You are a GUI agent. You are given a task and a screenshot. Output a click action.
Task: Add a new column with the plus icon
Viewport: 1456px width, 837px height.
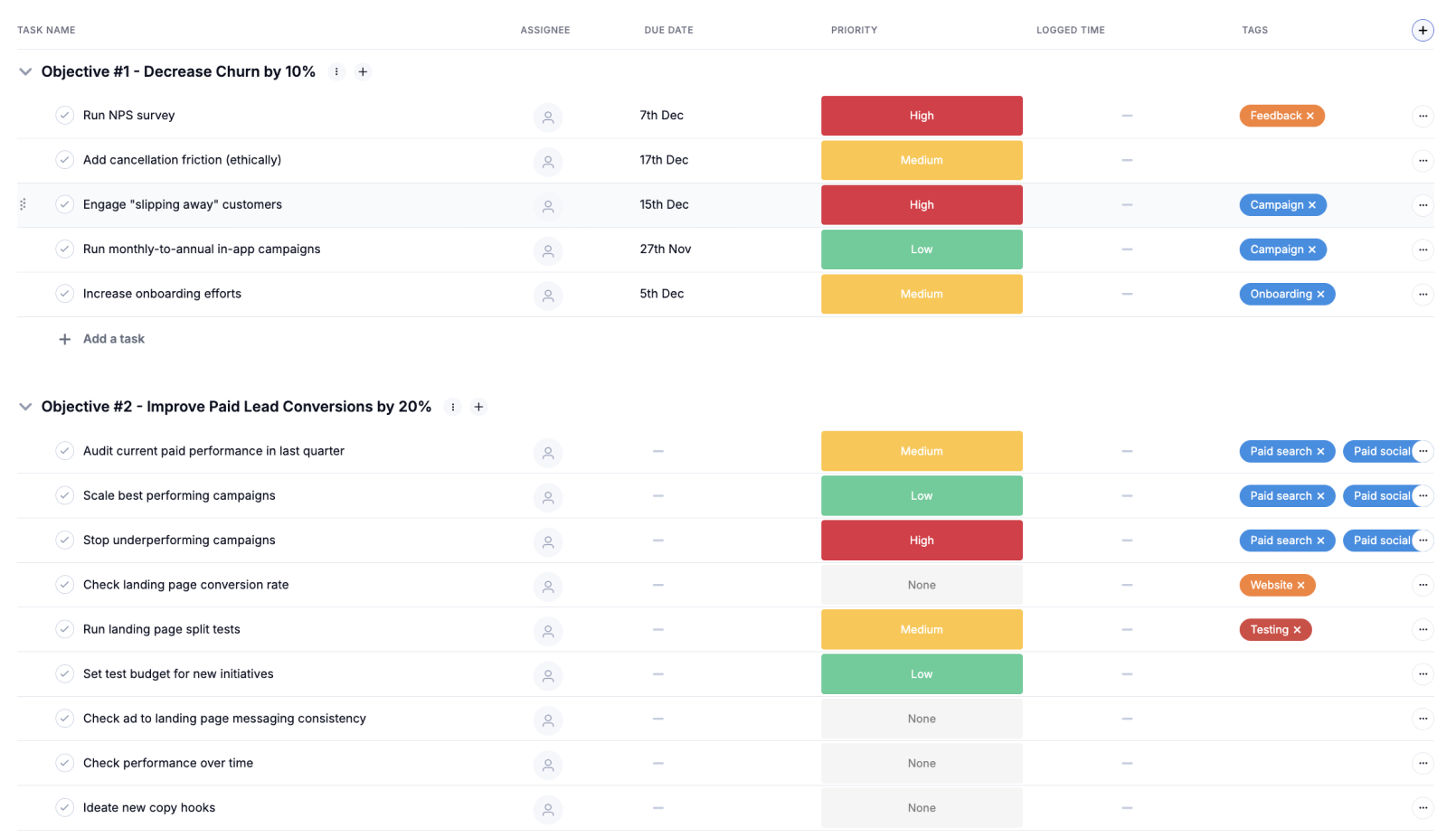click(x=1423, y=30)
